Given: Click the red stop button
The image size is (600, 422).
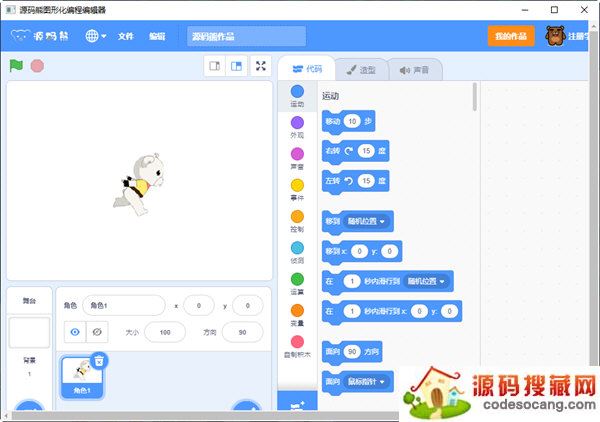Looking at the screenshot, I should pos(37,66).
